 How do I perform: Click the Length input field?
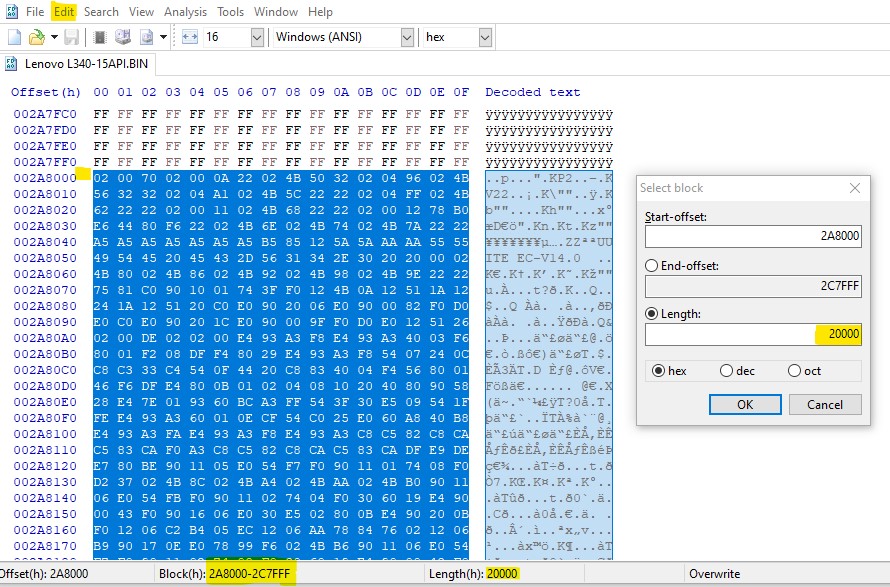[752, 335]
